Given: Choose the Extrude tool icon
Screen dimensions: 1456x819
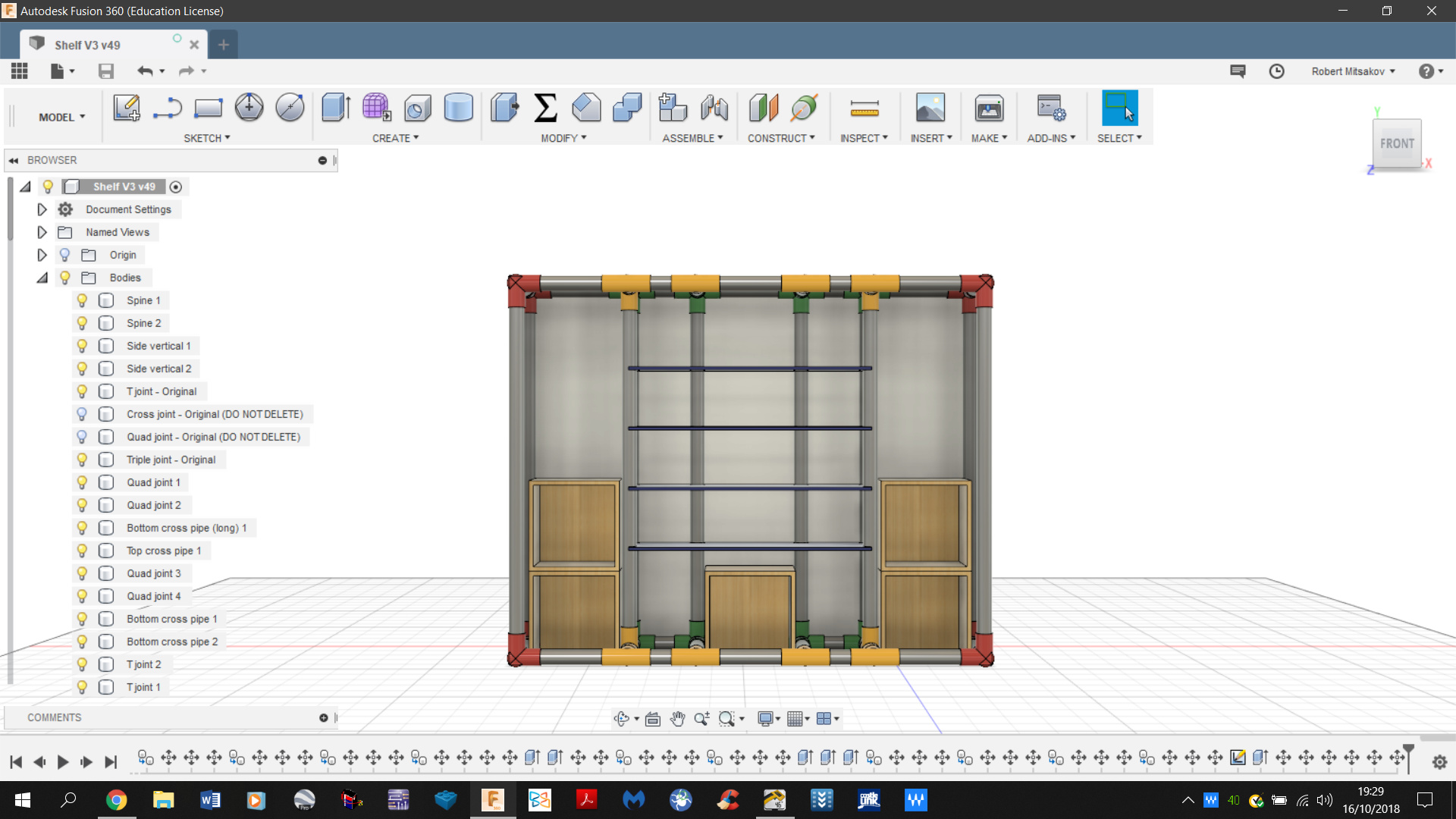Looking at the screenshot, I should (x=336, y=108).
